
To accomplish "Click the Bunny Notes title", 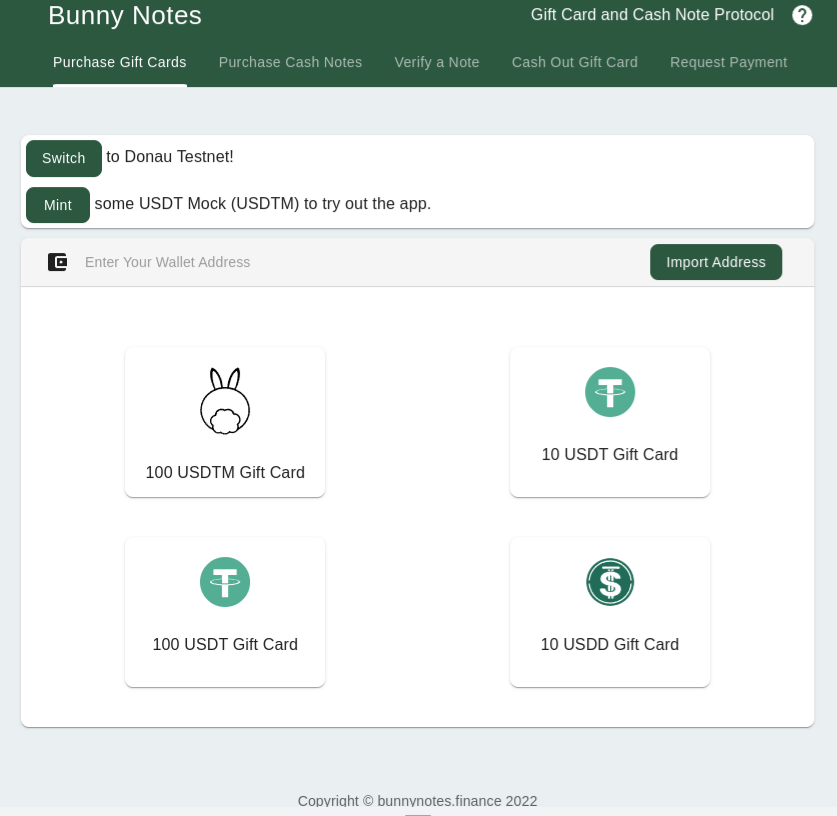I will (125, 15).
